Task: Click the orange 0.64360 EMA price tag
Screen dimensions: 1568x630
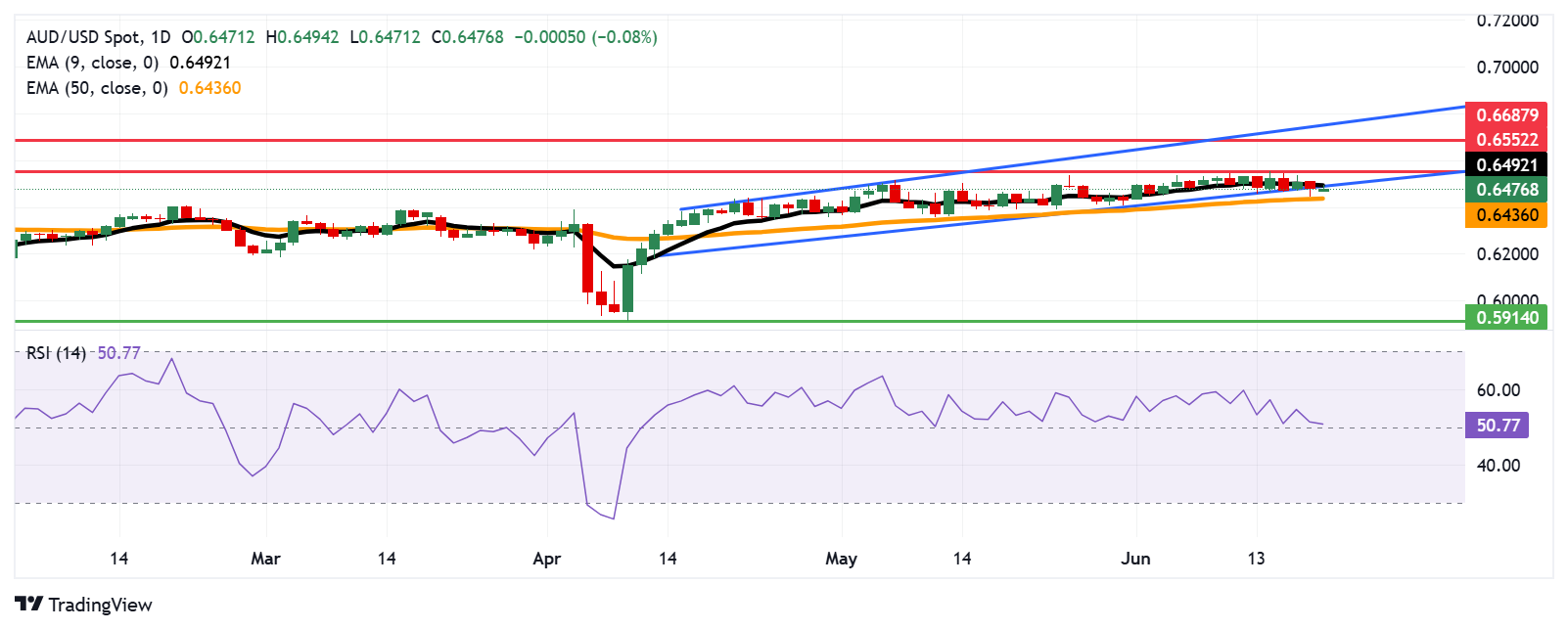Action: (x=1506, y=215)
